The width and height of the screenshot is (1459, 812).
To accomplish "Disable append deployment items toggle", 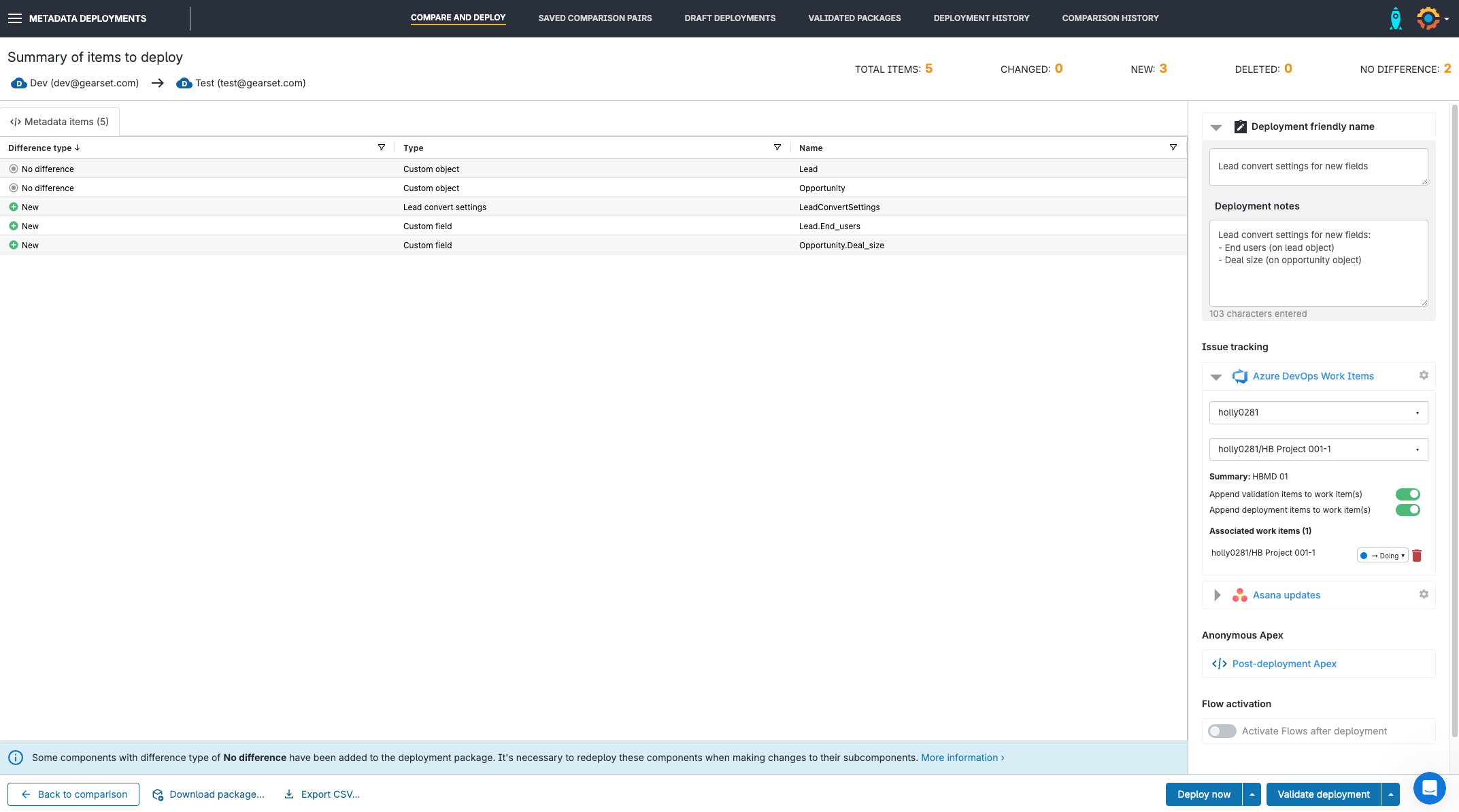I will pyautogui.click(x=1407, y=510).
